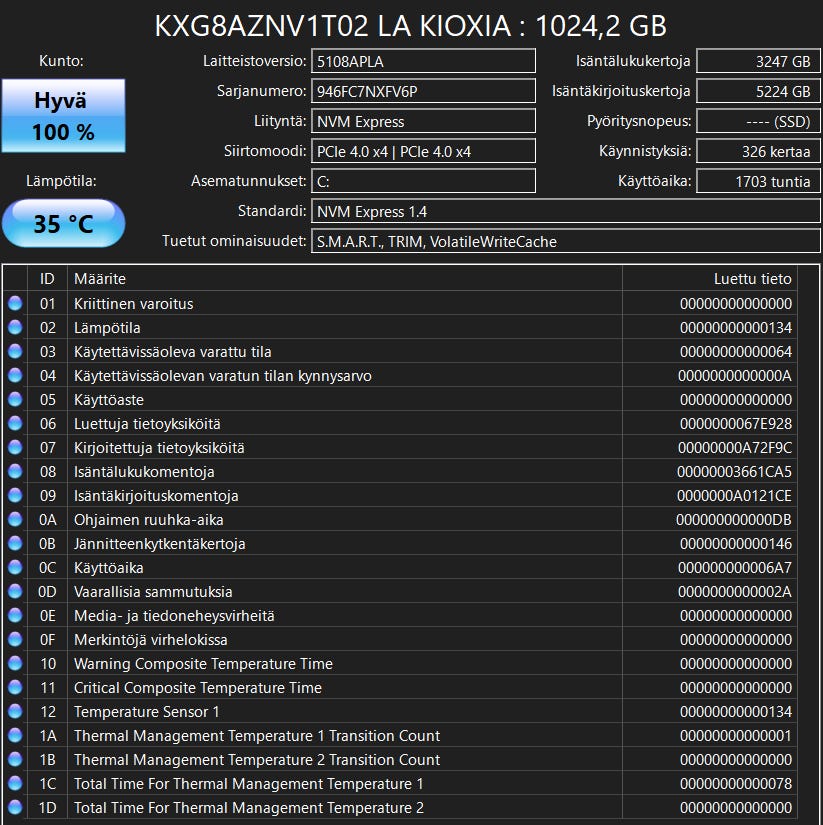
Task: Click raw value 0000000A0121CE
Action: (735, 496)
